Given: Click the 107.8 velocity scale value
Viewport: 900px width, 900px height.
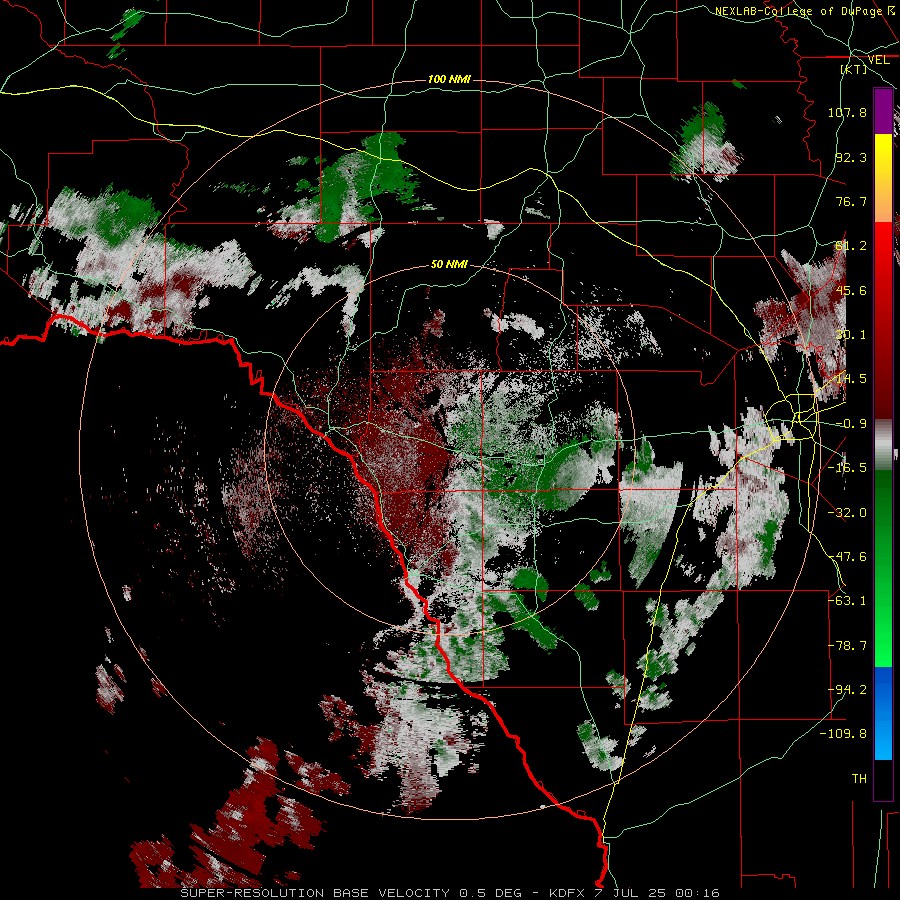Looking at the screenshot, I should pos(847,112).
